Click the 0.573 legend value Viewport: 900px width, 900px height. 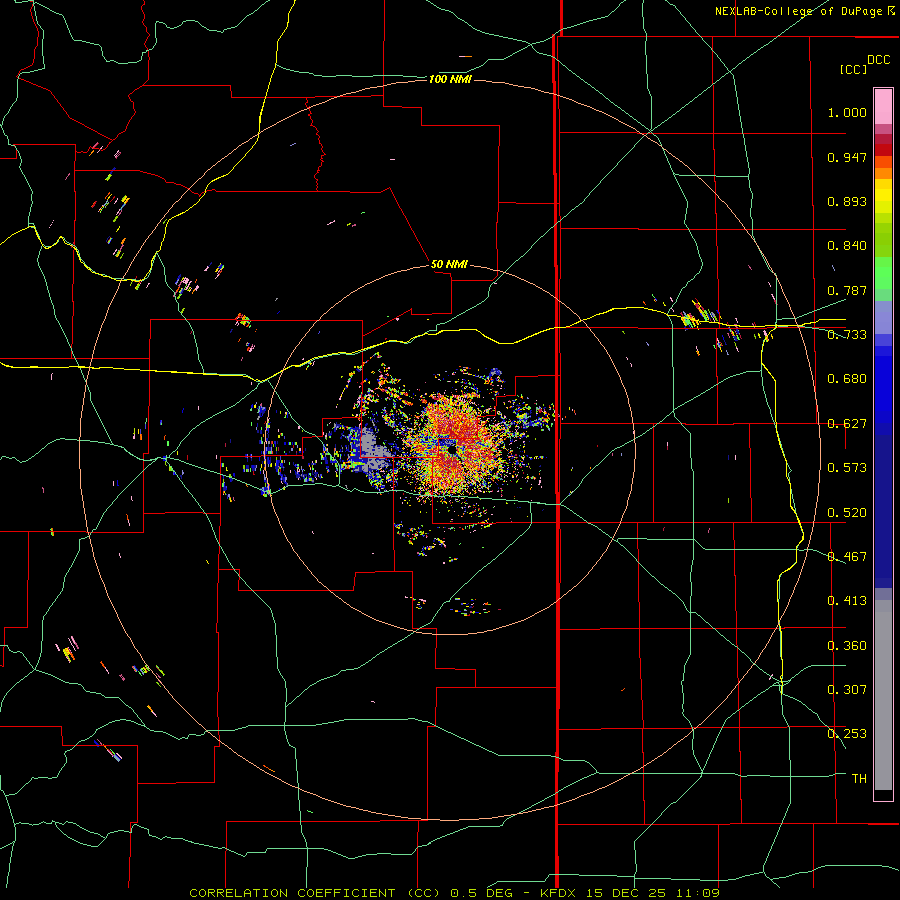click(847, 468)
